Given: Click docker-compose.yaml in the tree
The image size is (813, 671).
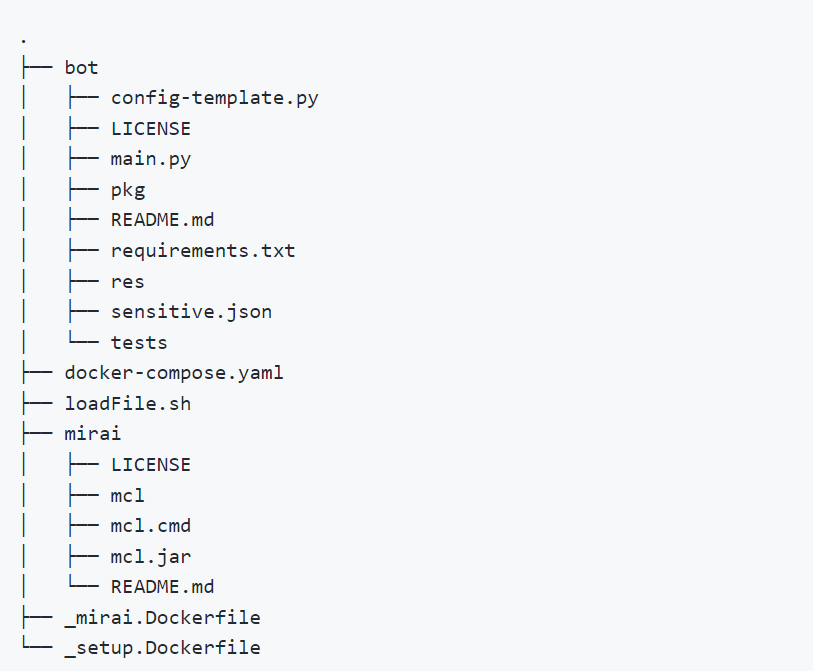Looking at the screenshot, I should click(x=174, y=373).
